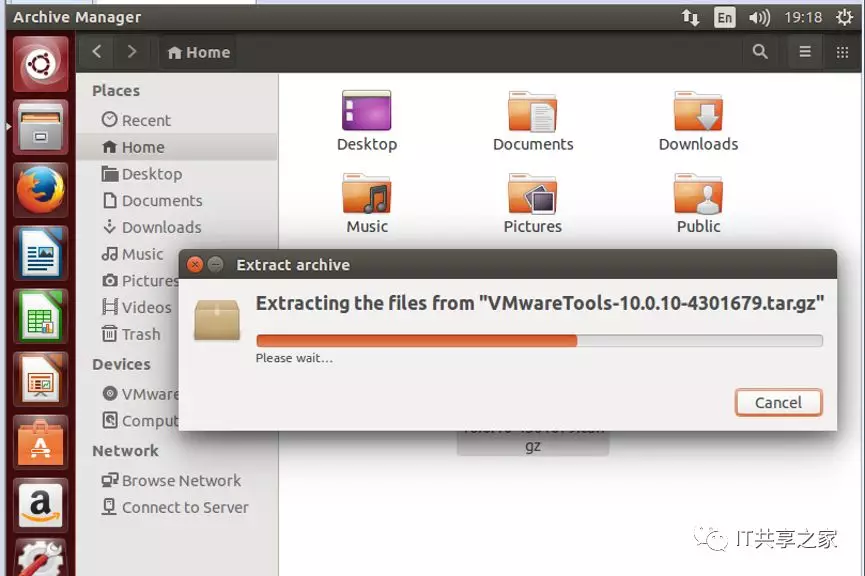Click Connect to Server in sidebar

pos(175,507)
